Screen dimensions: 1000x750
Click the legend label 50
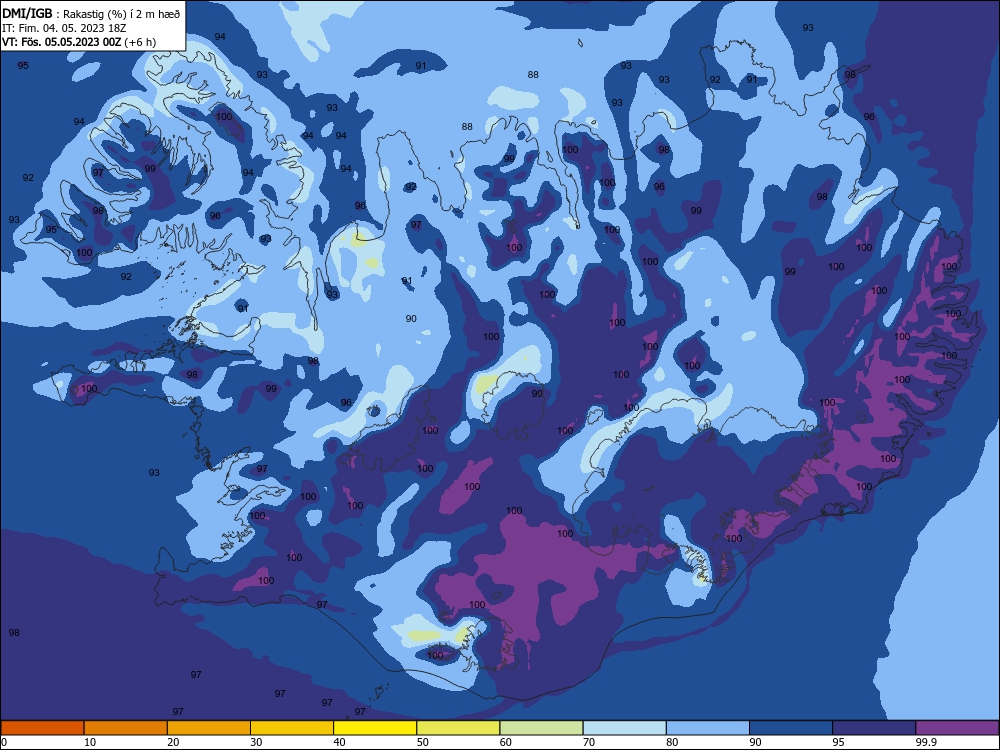[x=422, y=742]
